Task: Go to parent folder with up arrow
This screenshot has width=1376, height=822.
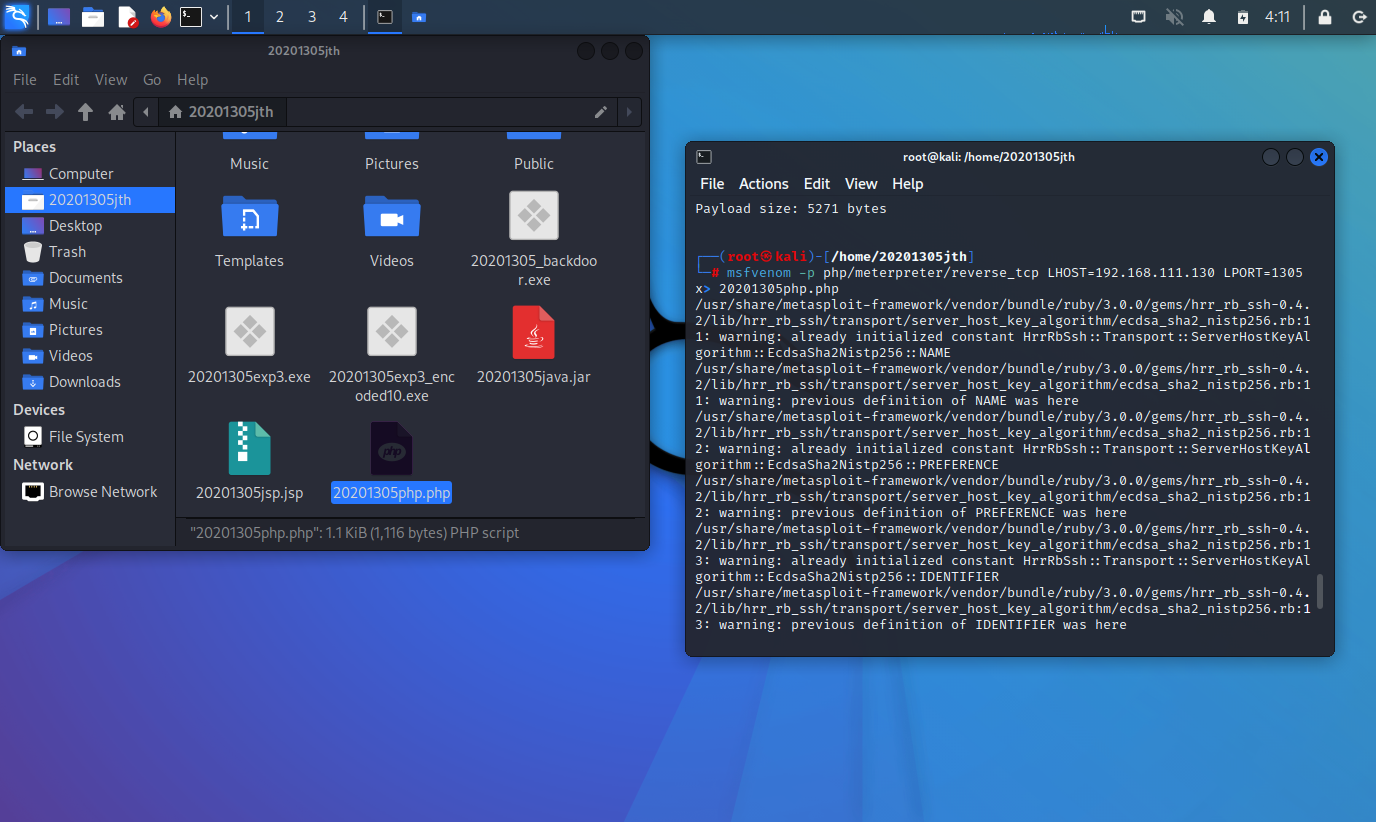Action: (86, 112)
